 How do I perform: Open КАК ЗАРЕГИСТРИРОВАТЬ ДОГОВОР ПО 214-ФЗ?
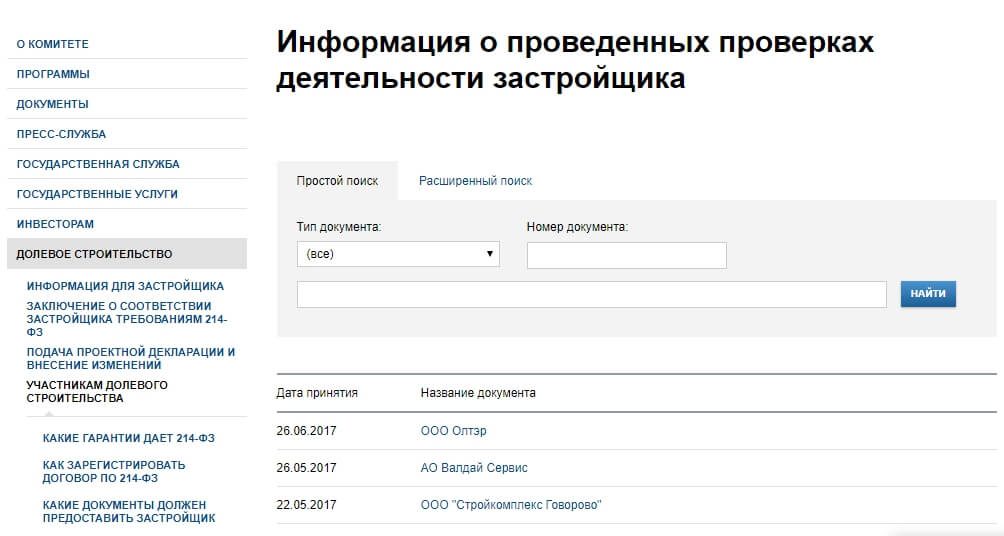(x=114, y=472)
